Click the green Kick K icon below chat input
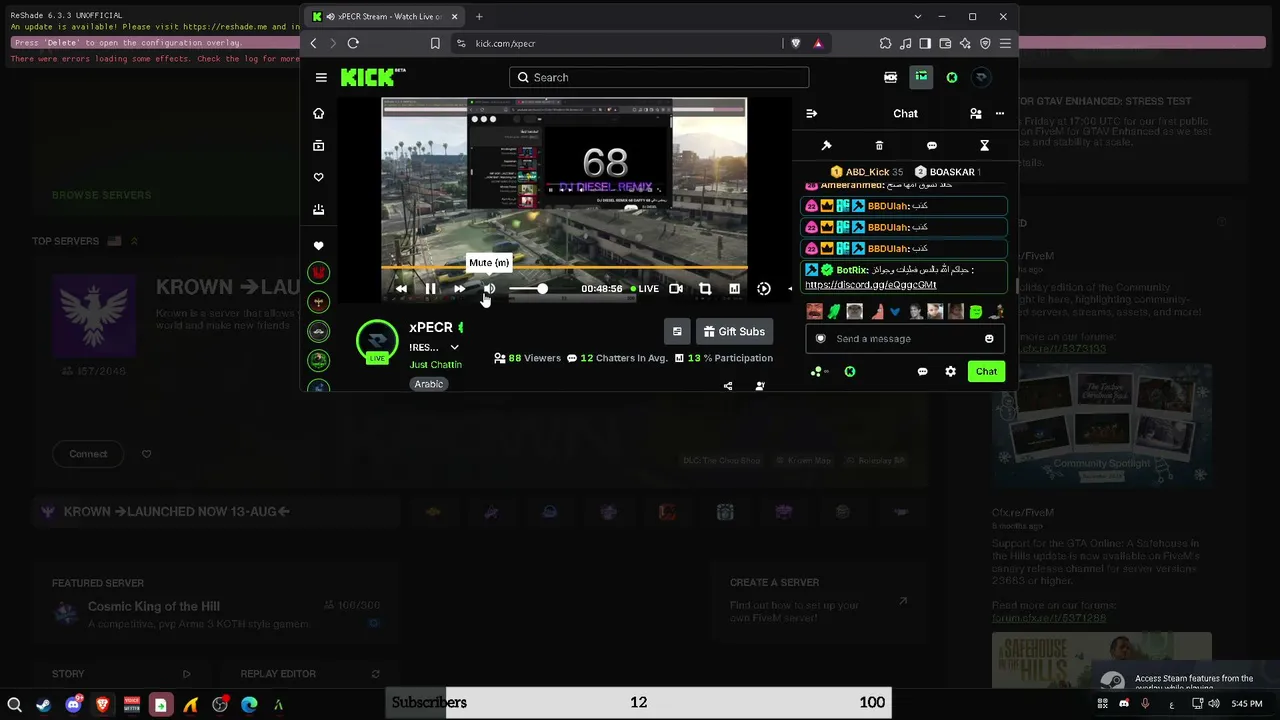The image size is (1280, 720). tap(850, 372)
